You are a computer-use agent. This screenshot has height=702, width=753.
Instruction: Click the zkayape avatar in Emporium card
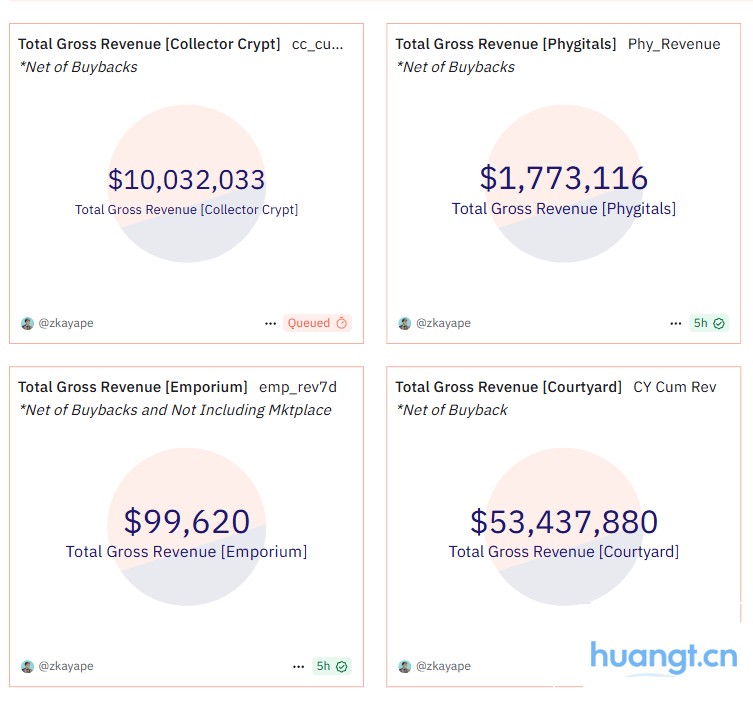[27, 667]
